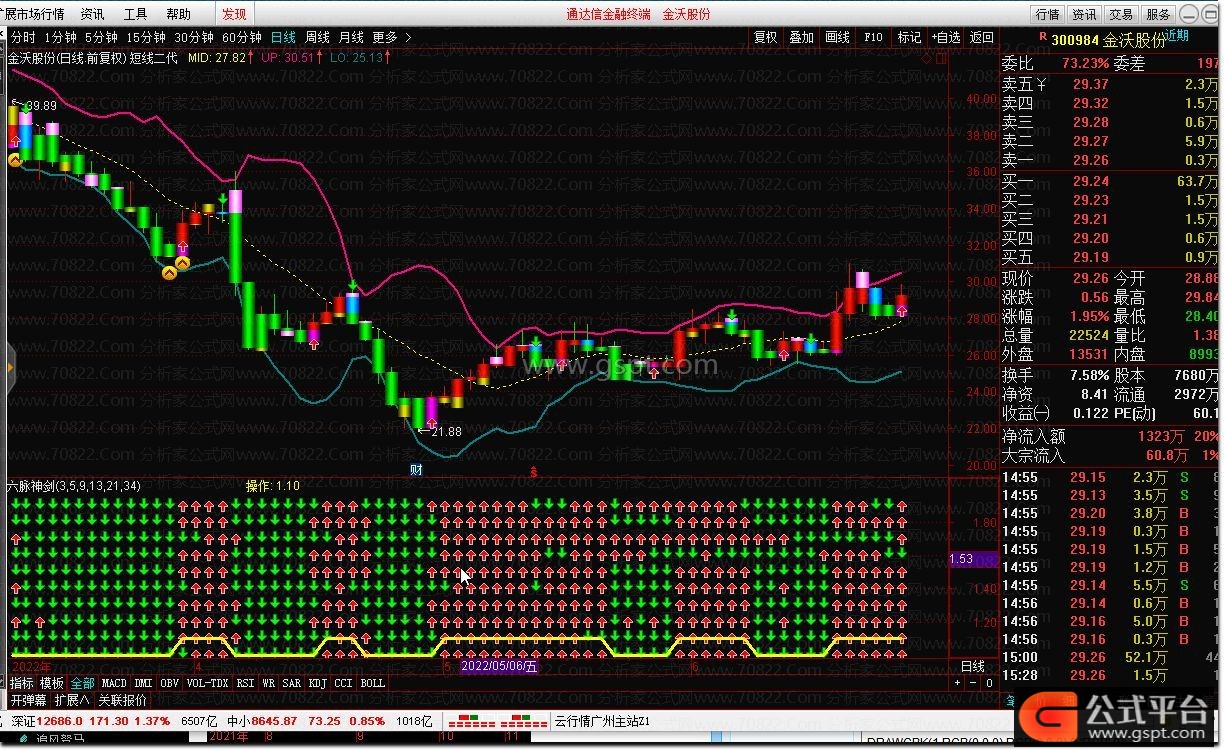Select the 5分钟 period

101,37
